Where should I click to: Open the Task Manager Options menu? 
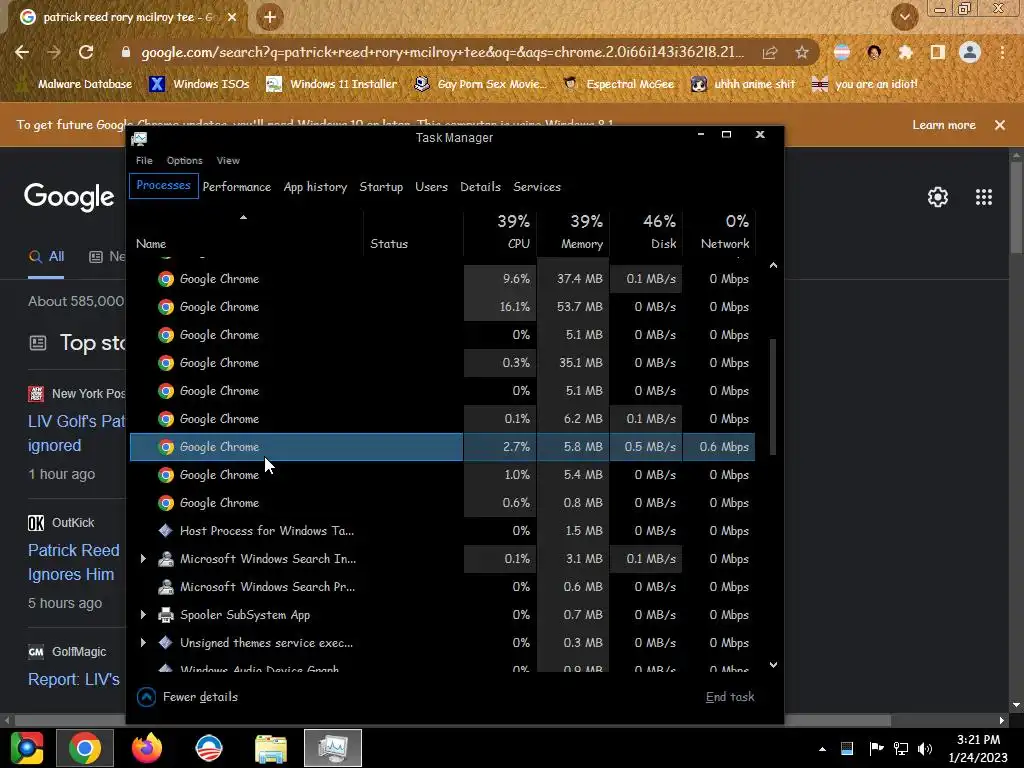184,161
